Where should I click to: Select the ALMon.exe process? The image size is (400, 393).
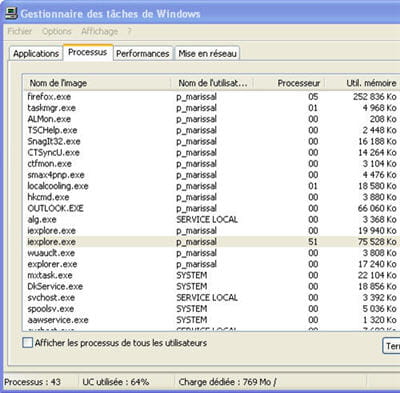coord(211,119)
